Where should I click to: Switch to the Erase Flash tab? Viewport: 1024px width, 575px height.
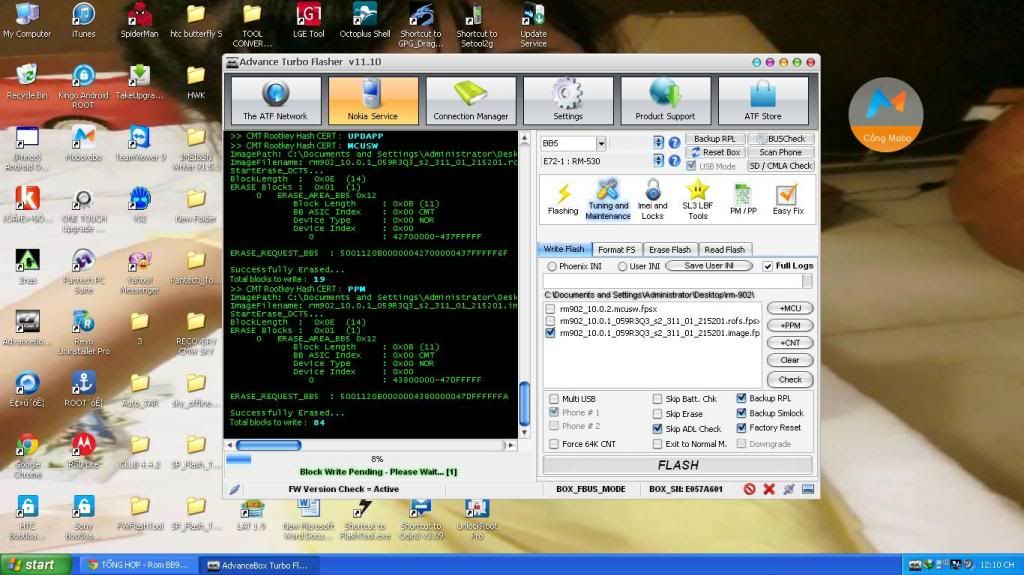(669, 250)
